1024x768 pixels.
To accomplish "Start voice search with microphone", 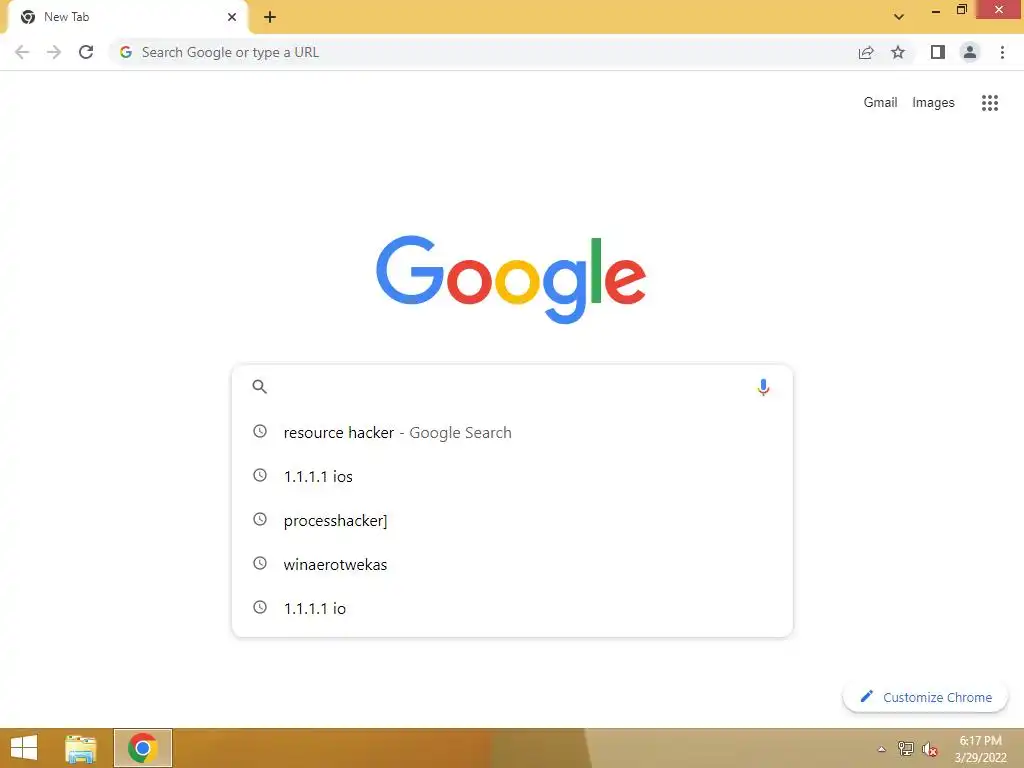I will pyautogui.click(x=763, y=387).
